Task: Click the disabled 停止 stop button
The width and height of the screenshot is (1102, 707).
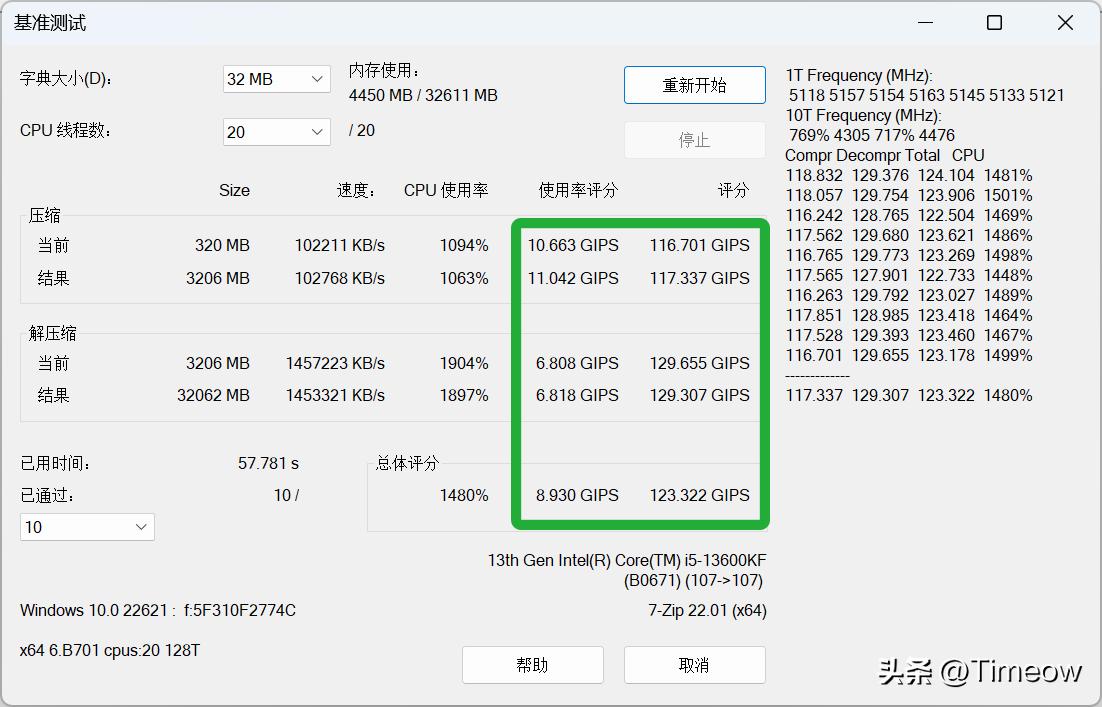Action: 694,140
